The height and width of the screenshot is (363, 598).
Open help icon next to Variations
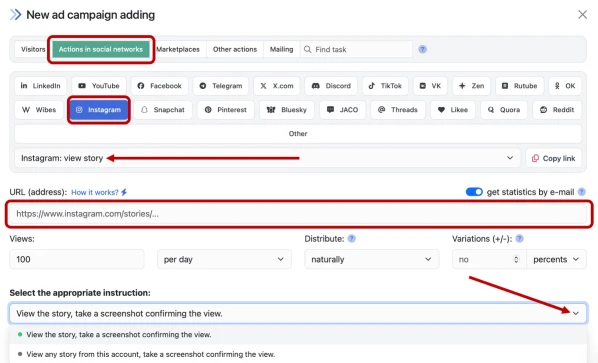(x=519, y=239)
